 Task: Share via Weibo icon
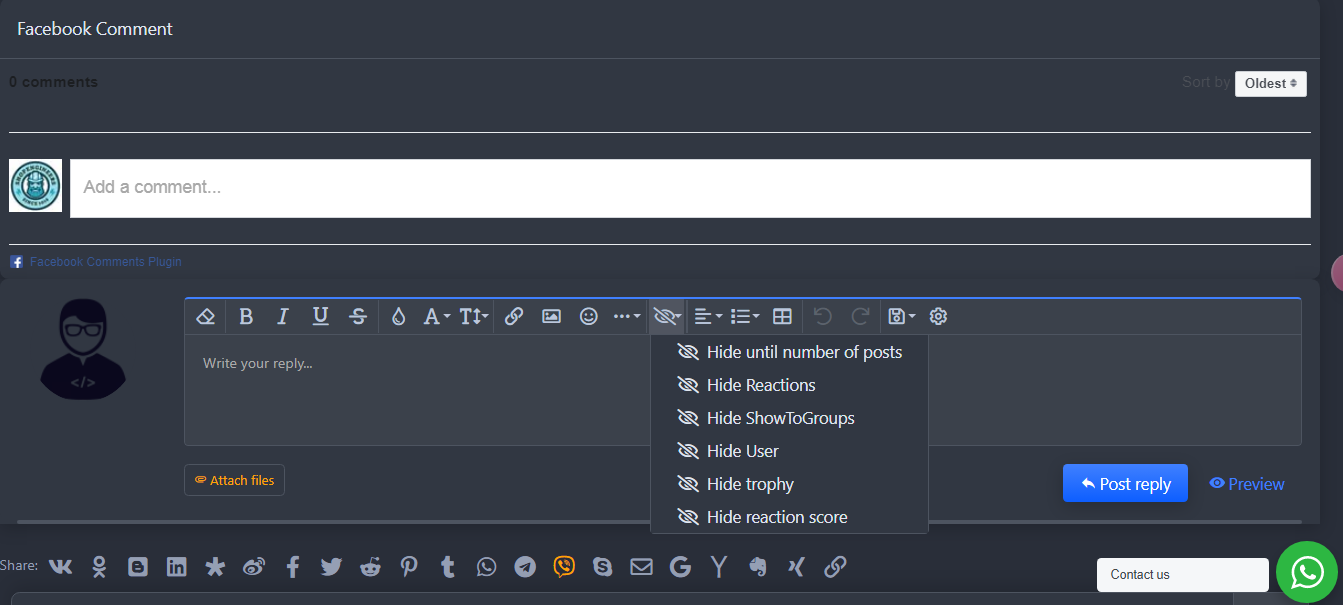pyautogui.click(x=254, y=567)
